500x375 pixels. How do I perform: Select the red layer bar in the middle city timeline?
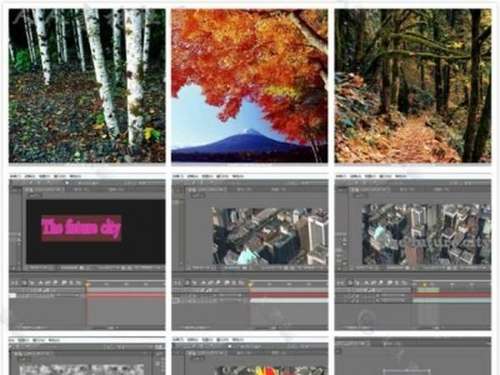tap(289, 295)
